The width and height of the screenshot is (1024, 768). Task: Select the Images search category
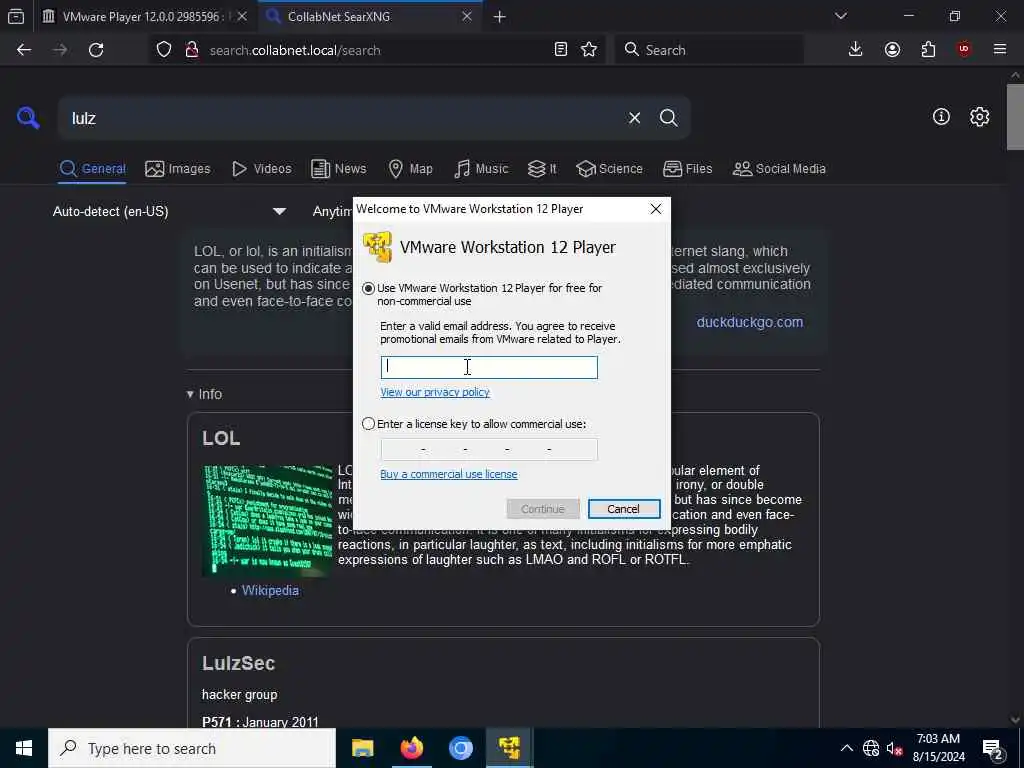point(178,168)
